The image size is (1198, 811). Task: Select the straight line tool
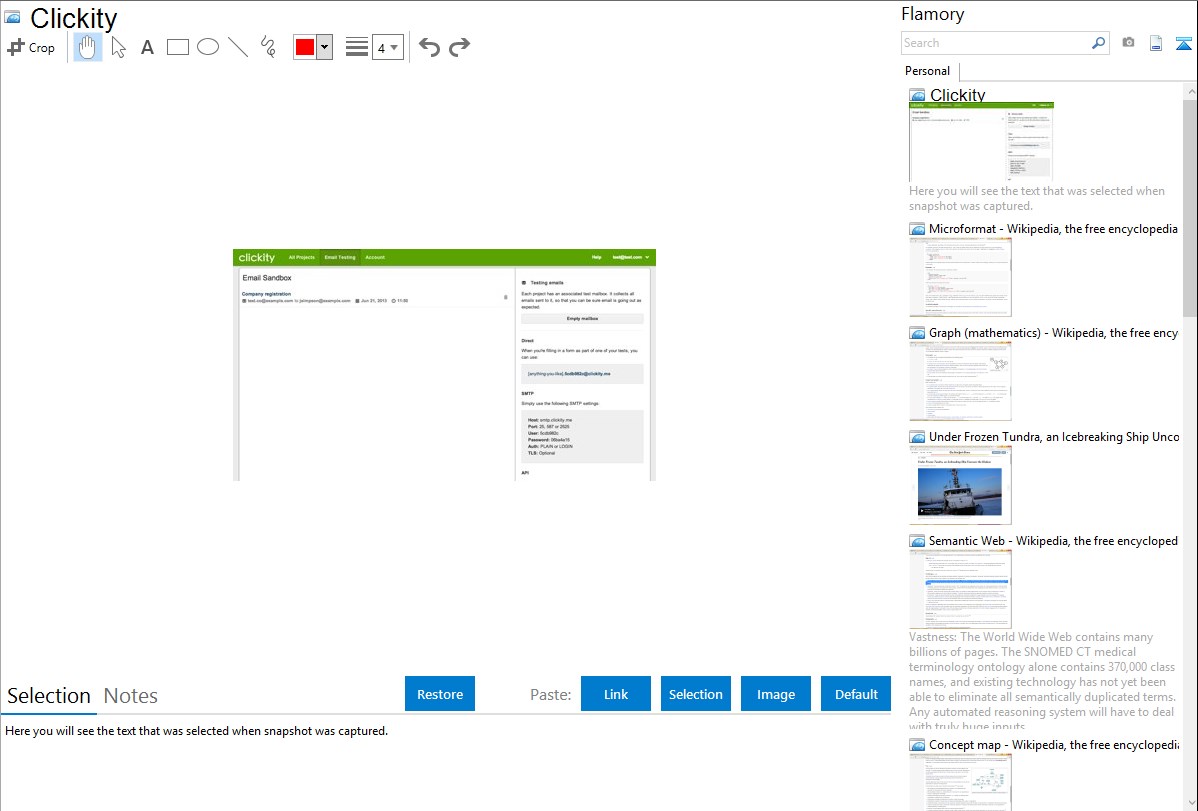238,47
